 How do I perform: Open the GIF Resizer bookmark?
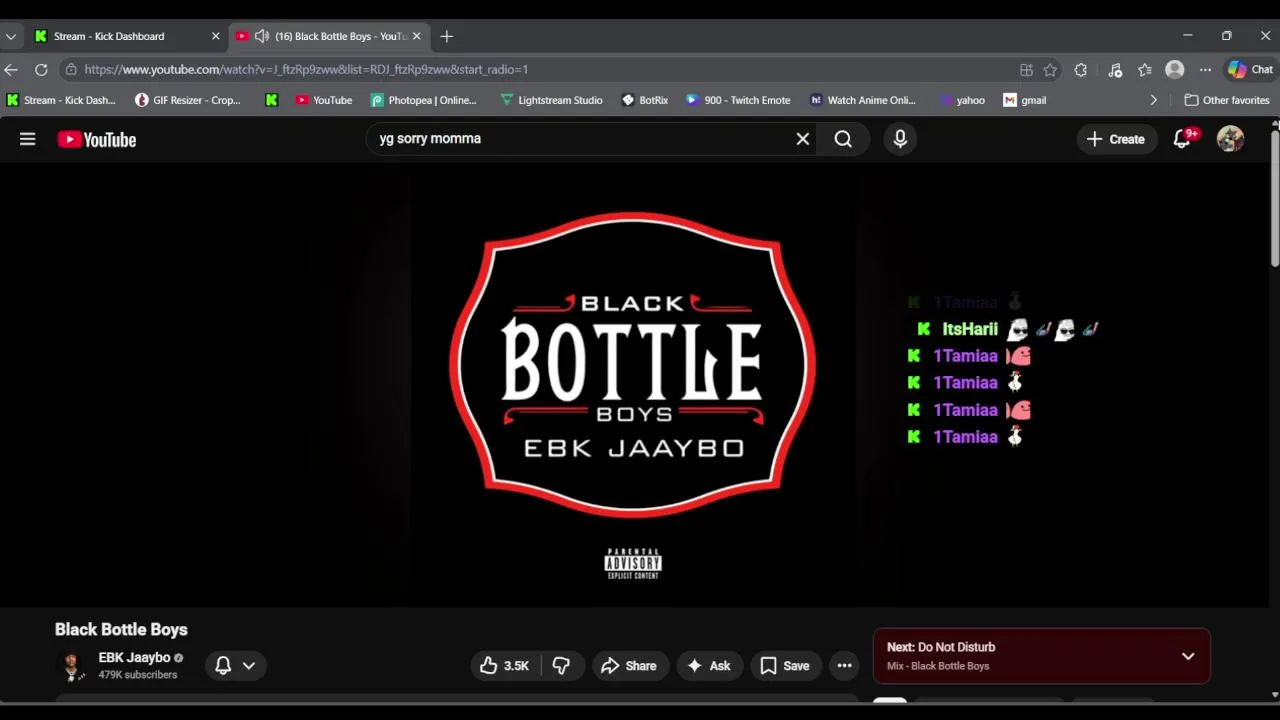[188, 100]
